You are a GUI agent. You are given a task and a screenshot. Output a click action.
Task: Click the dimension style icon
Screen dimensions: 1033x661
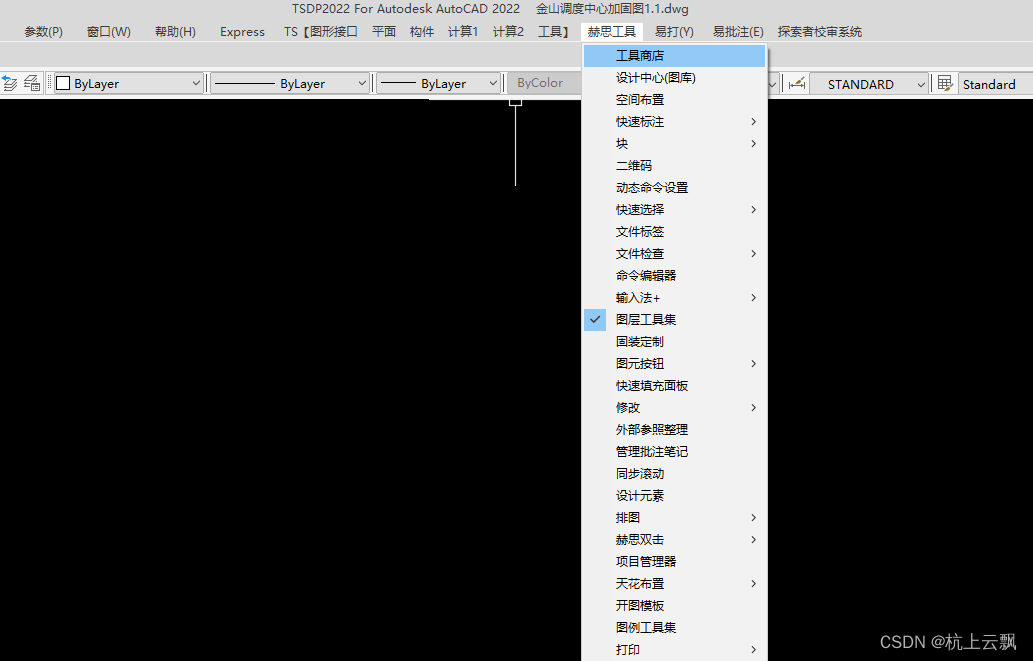coord(797,84)
